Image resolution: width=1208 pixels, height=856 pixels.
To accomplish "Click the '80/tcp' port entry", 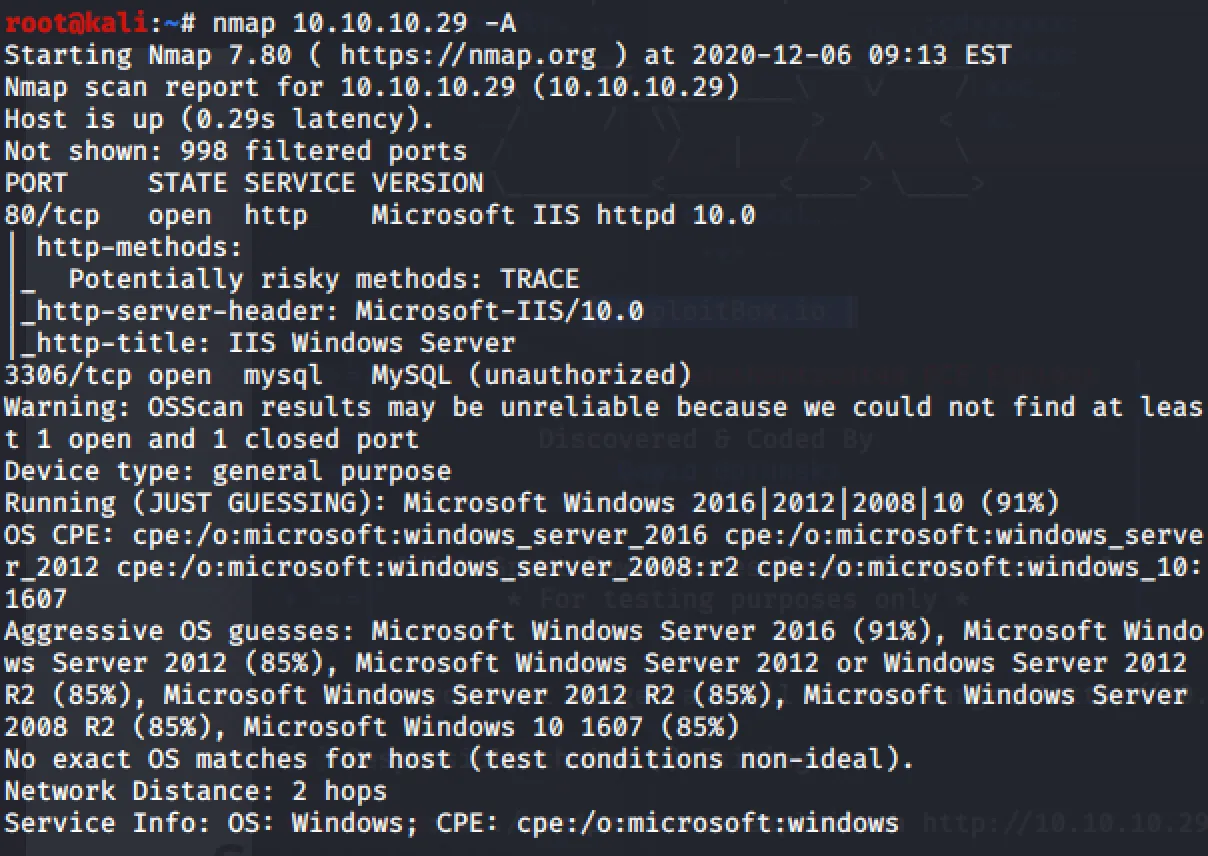I will pyautogui.click(x=53, y=215).
